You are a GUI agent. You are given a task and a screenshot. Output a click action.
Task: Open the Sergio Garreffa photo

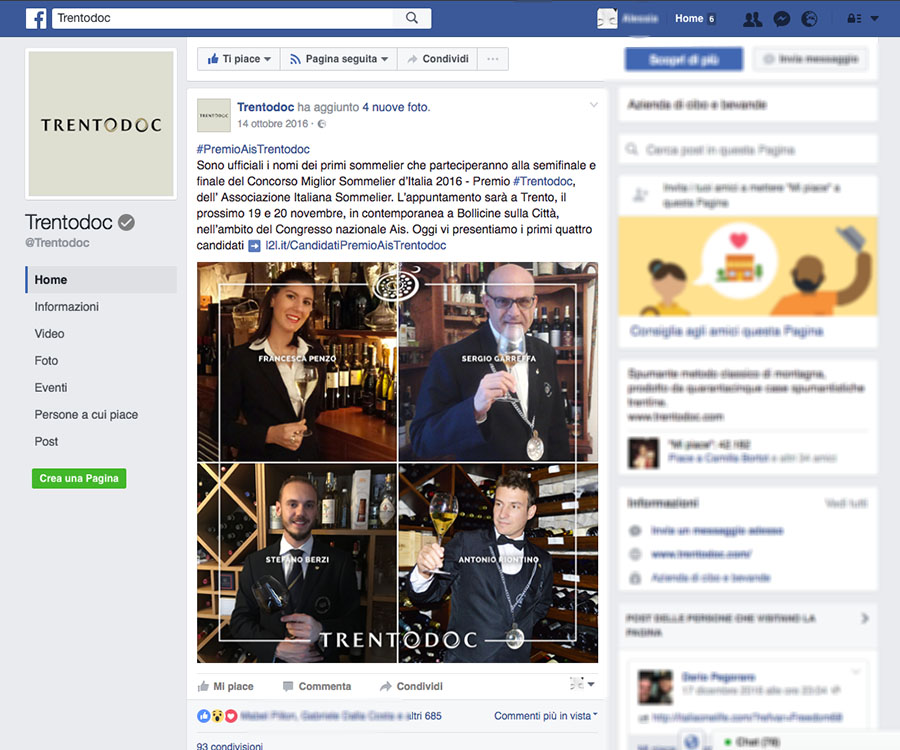[x=499, y=362]
